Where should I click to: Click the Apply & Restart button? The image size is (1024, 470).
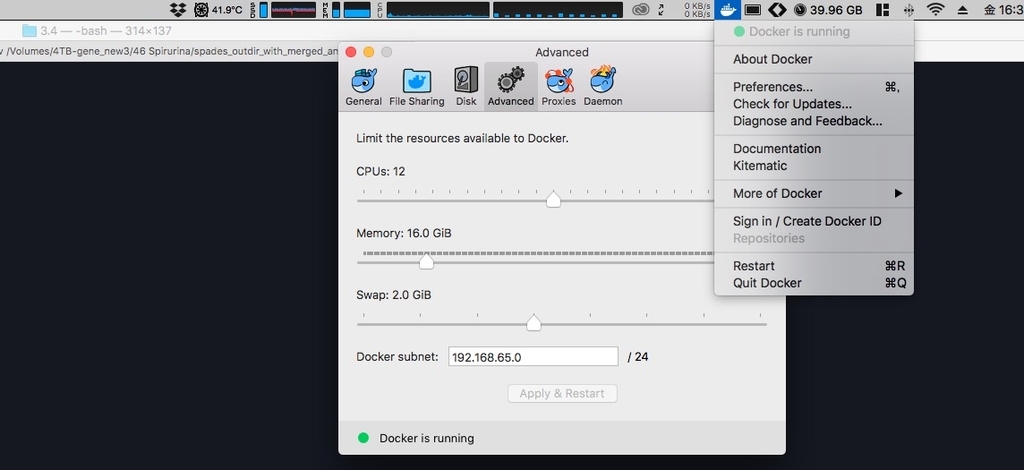[x=562, y=394]
